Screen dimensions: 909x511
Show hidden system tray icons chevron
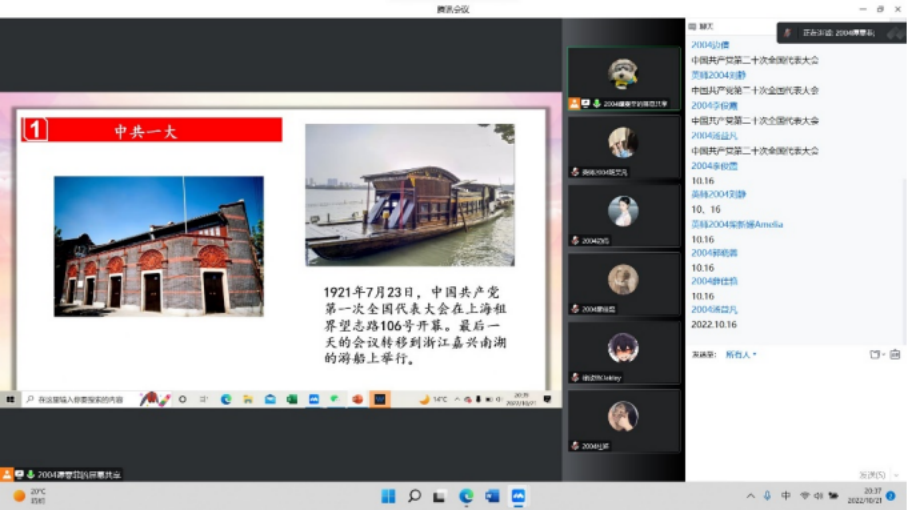(751, 496)
